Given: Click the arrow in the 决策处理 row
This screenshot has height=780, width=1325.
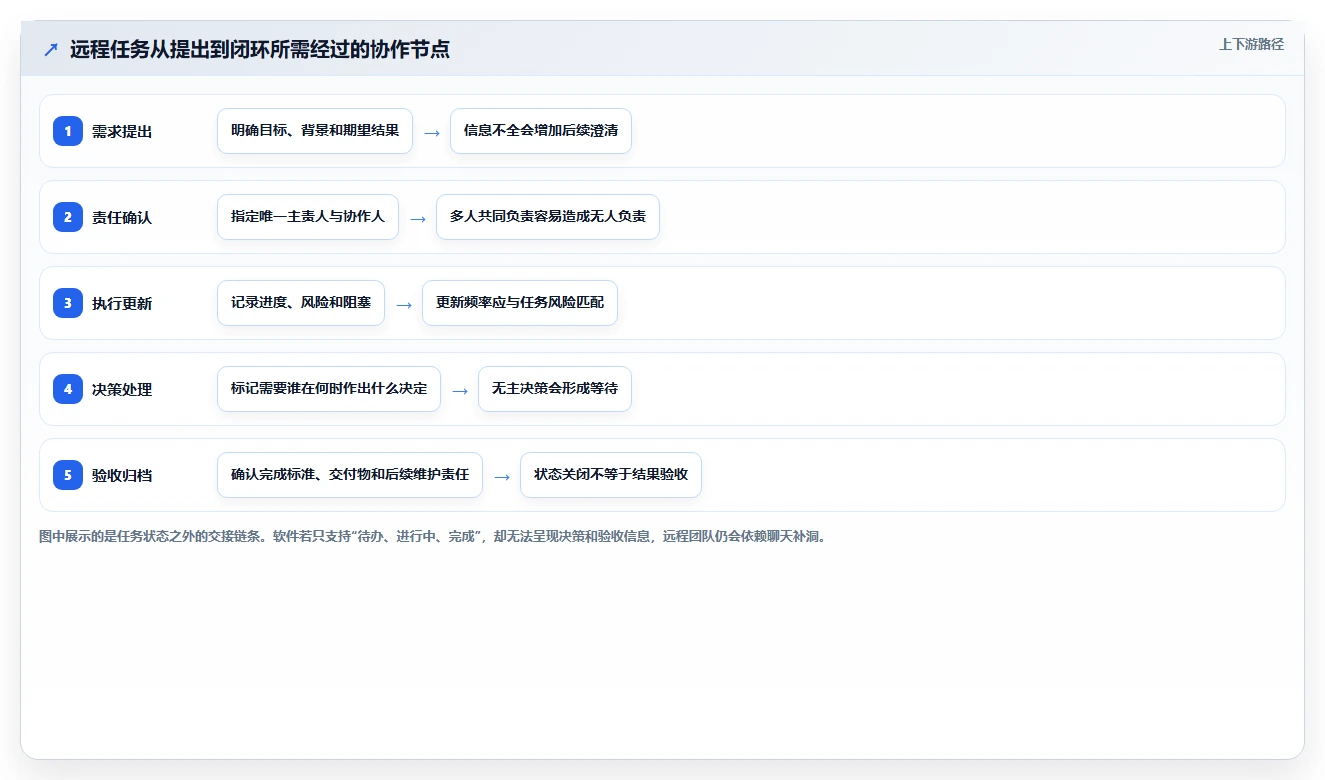Looking at the screenshot, I should [460, 390].
